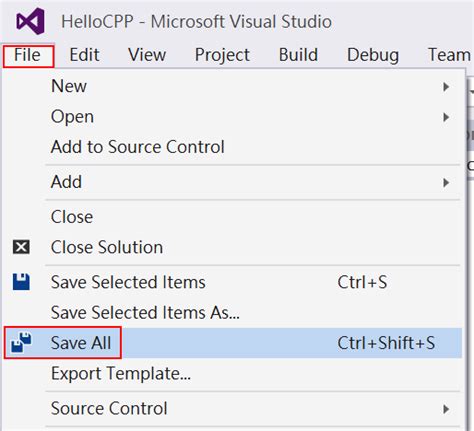Choose Save Selected Items As...
This screenshot has width=474, height=431.
click(145, 313)
